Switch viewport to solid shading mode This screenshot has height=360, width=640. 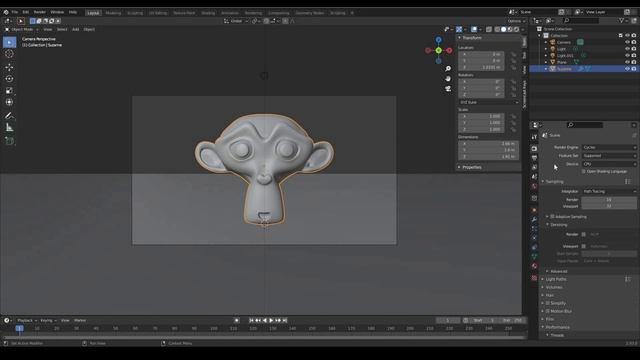(503, 29)
